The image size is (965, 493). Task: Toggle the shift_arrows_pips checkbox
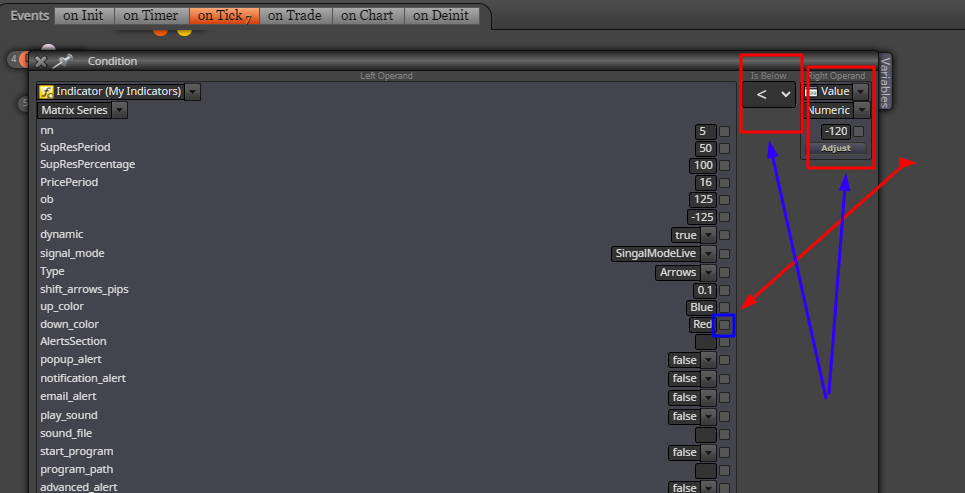[x=724, y=291]
